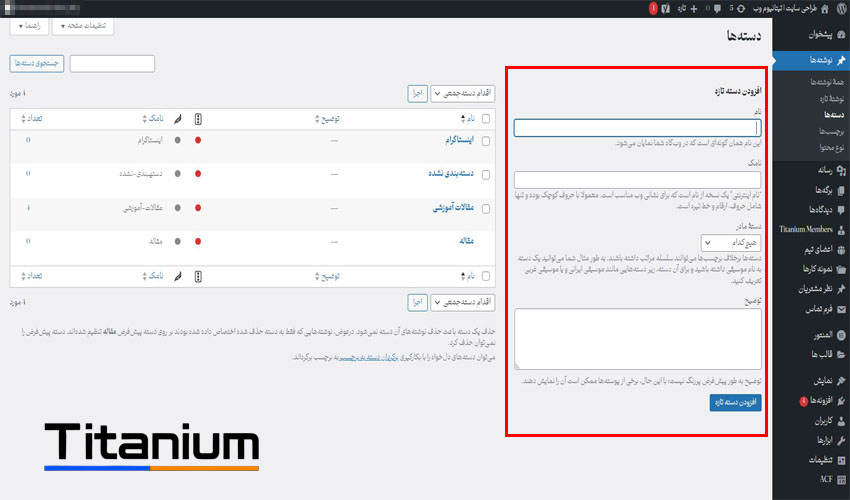Open the دسته مادر parent category dropdown
850x500 pixels.
pyautogui.click(x=731, y=242)
